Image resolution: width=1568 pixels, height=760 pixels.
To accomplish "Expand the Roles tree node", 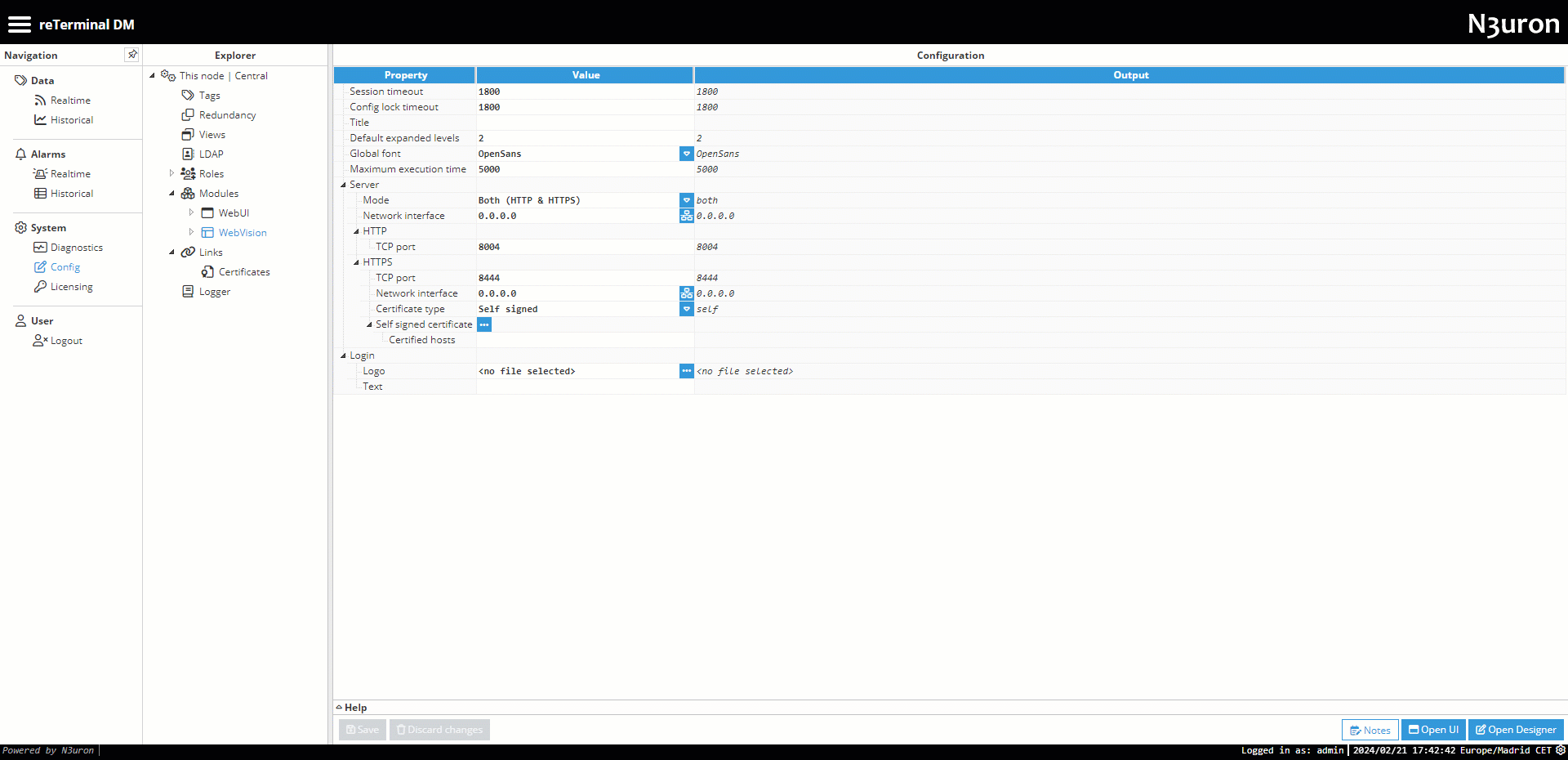I will (x=171, y=173).
